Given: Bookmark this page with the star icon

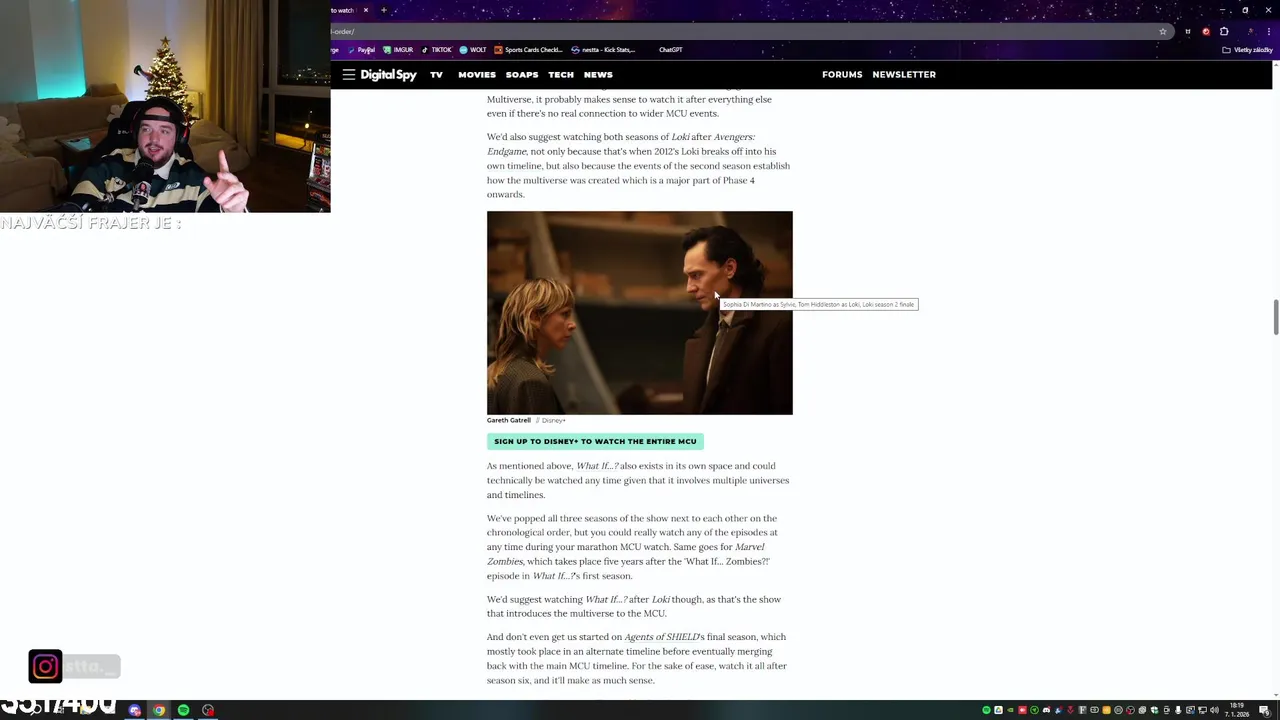Looking at the screenshot, I should pos(1163,31).
